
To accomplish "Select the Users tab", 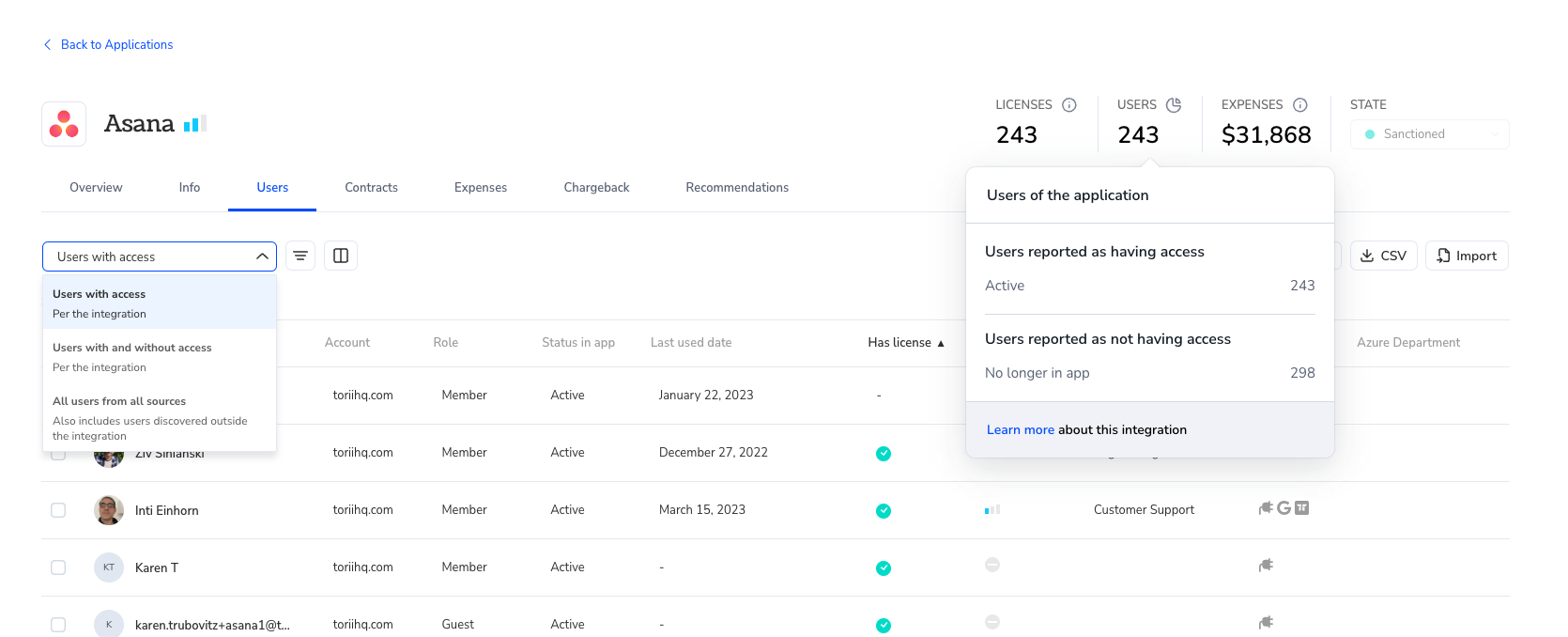I will 272,188.
